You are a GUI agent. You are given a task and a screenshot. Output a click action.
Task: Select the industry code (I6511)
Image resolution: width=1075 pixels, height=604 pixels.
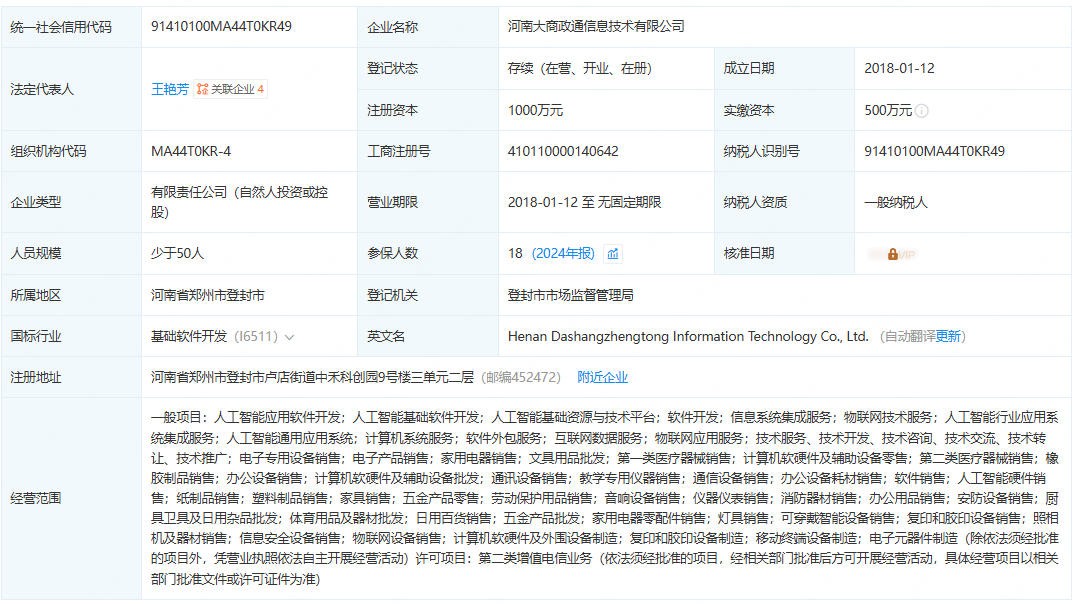(x=256, y=337)
